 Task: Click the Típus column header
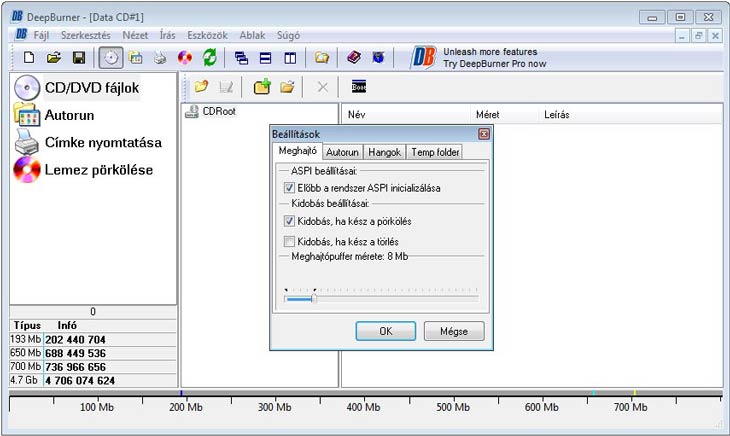27,325
